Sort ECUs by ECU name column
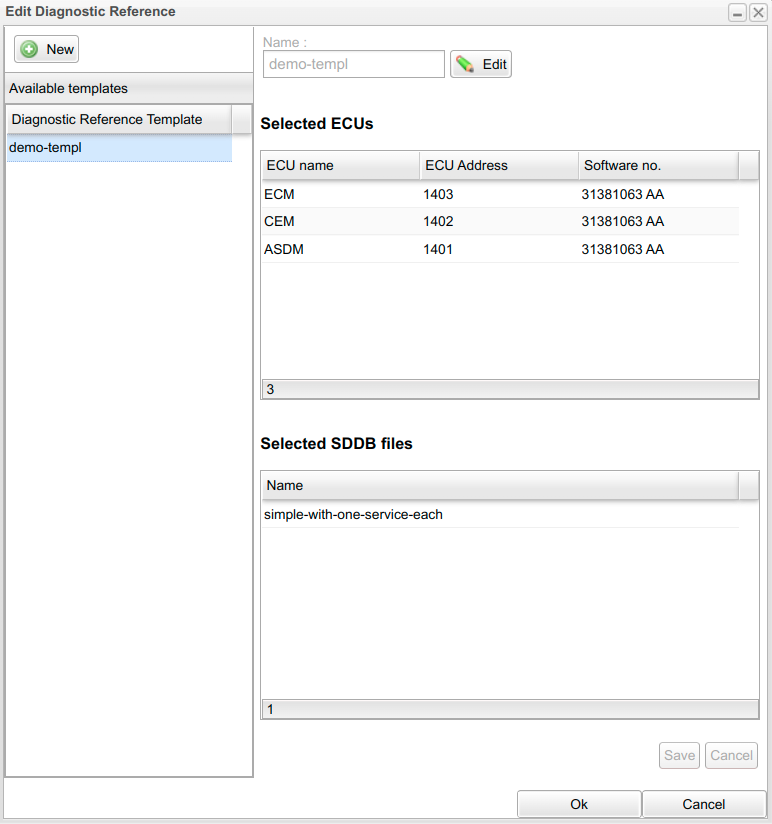The width and height of the screenshot is (772, 824). tap(340, 165)
